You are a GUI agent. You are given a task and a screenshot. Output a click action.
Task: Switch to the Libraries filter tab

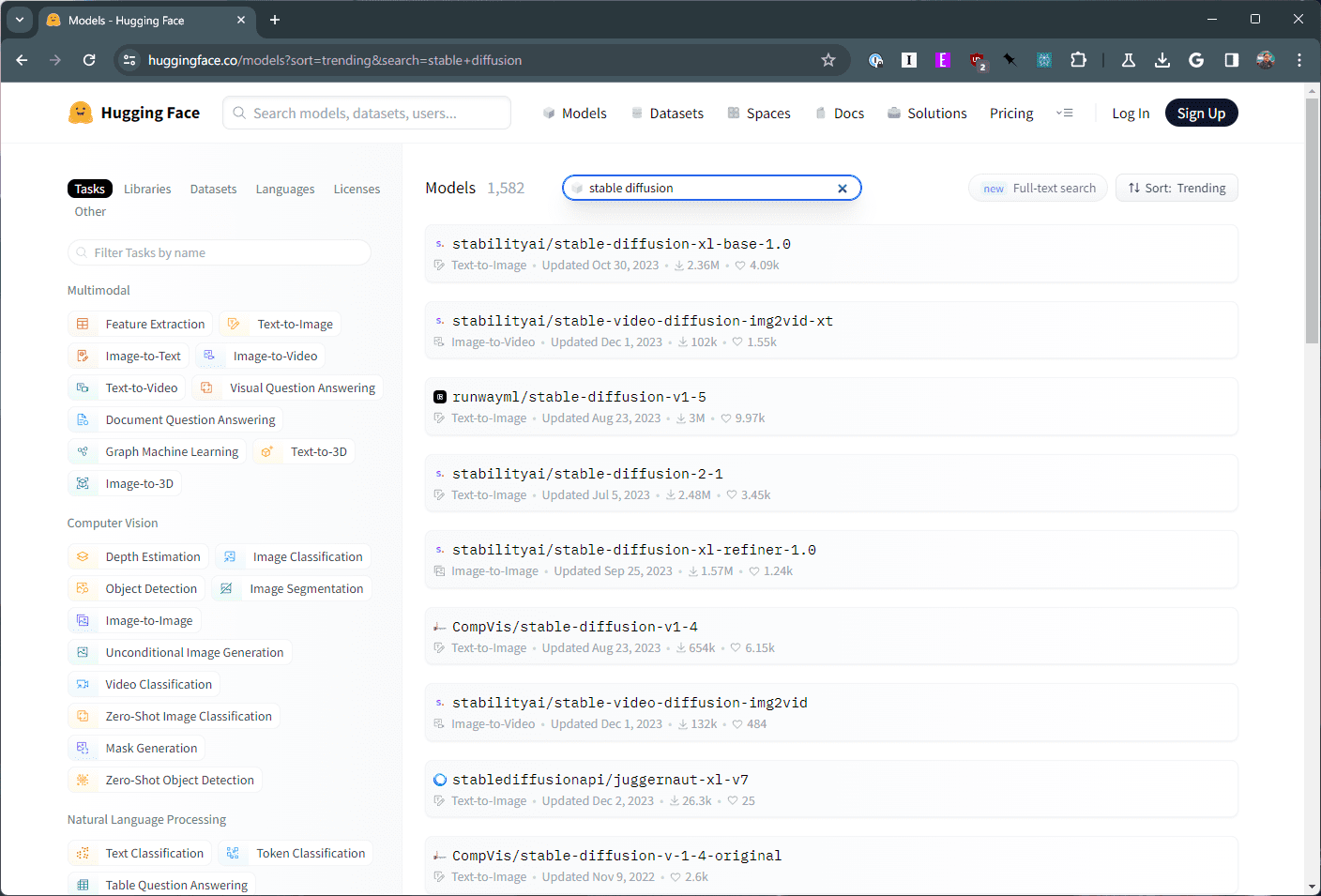147,189
